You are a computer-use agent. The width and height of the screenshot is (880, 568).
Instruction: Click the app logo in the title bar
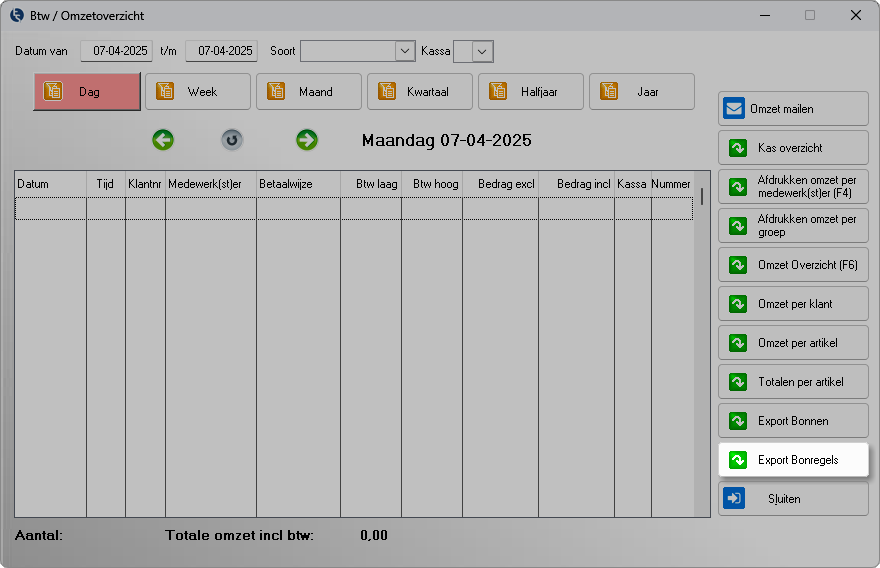tap(17, 15)
